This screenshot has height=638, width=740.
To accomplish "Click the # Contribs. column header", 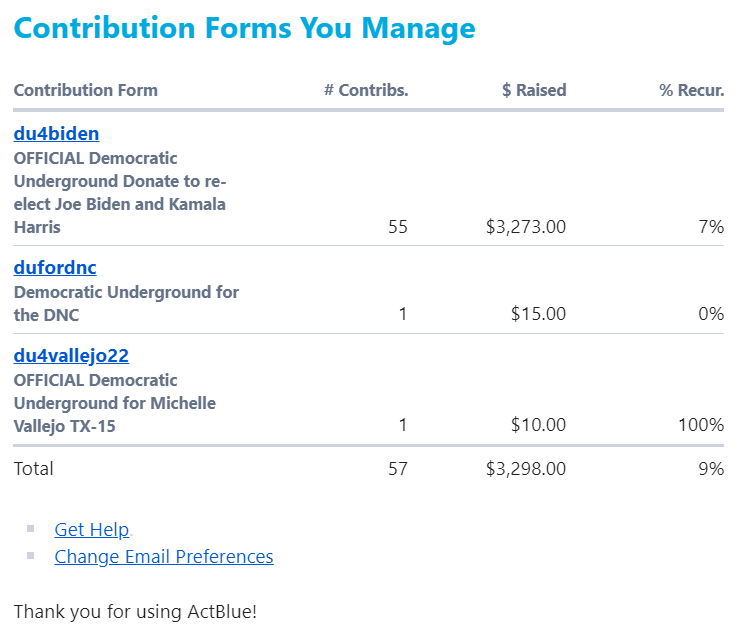I will coord(366,90).
